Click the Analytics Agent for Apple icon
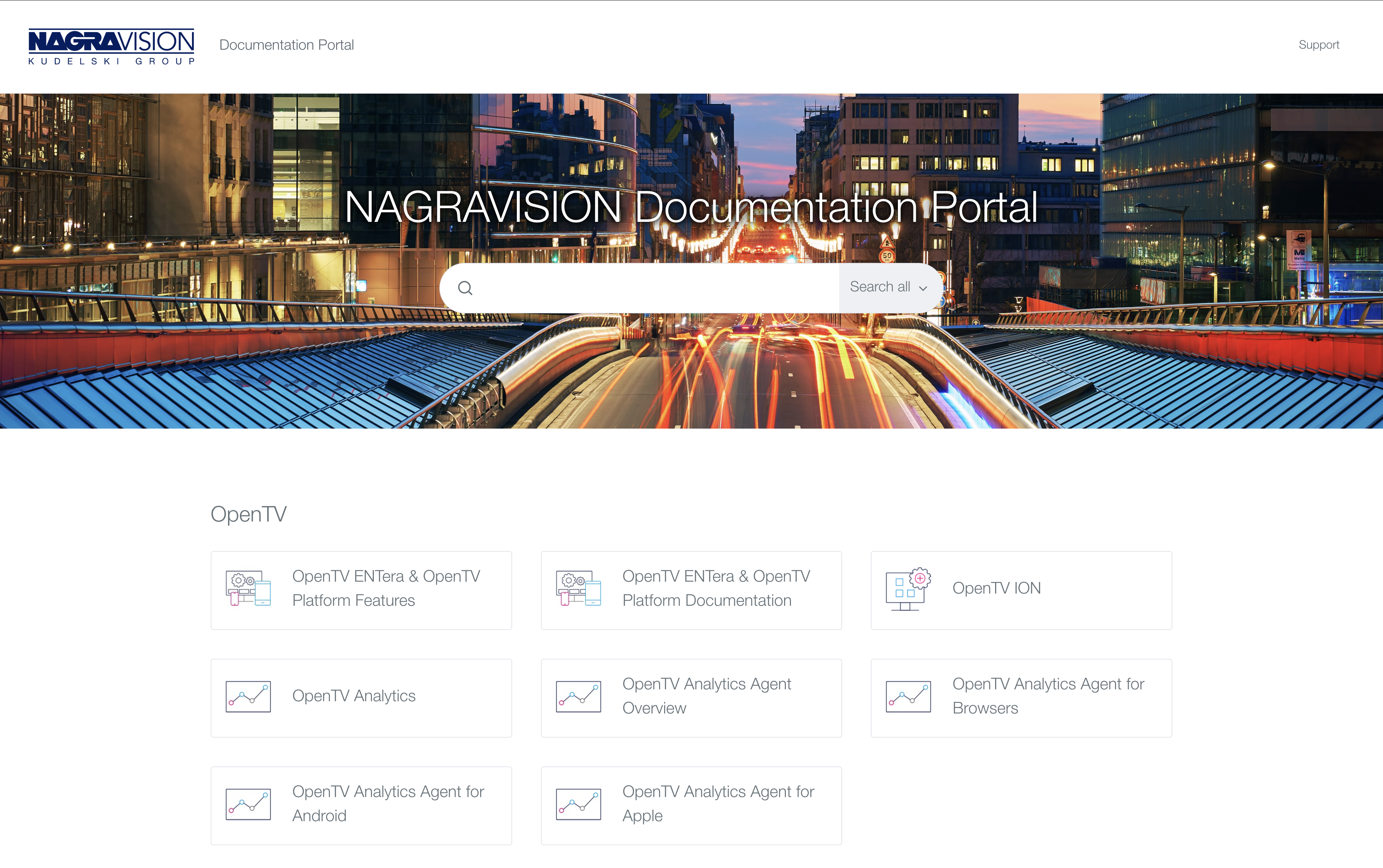Viewport: 1383px width, 868px height. (x=578, y=804)
